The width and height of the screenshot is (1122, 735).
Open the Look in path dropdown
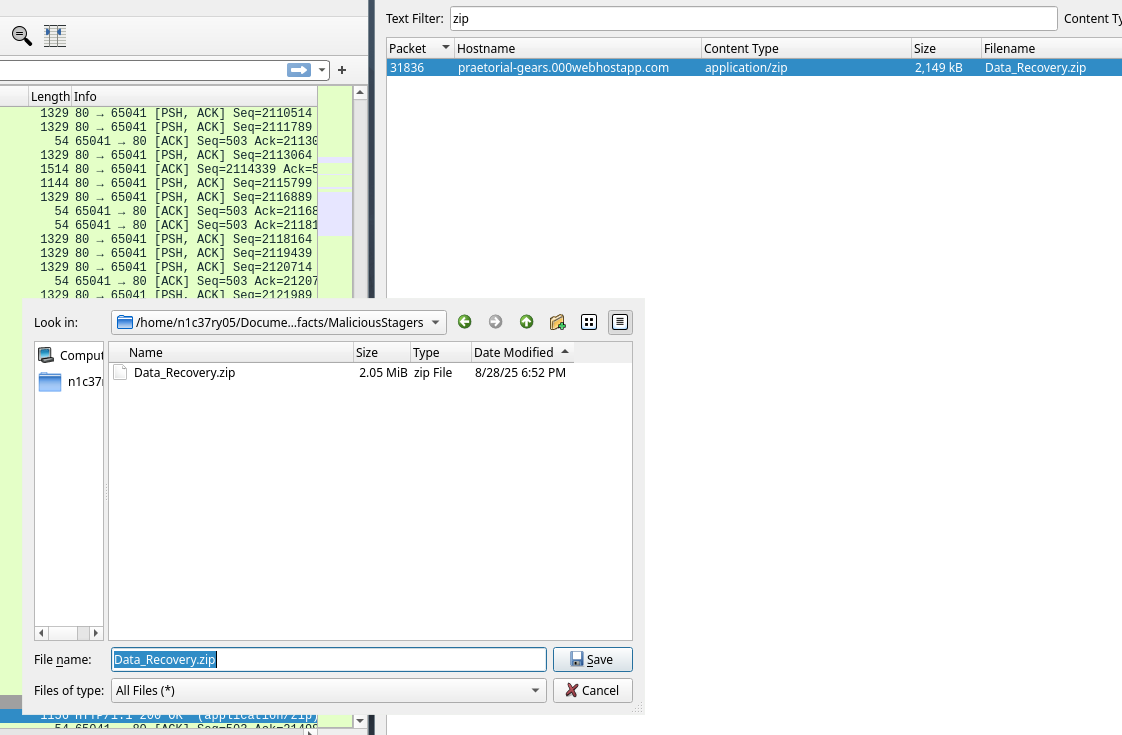point(435,322)
